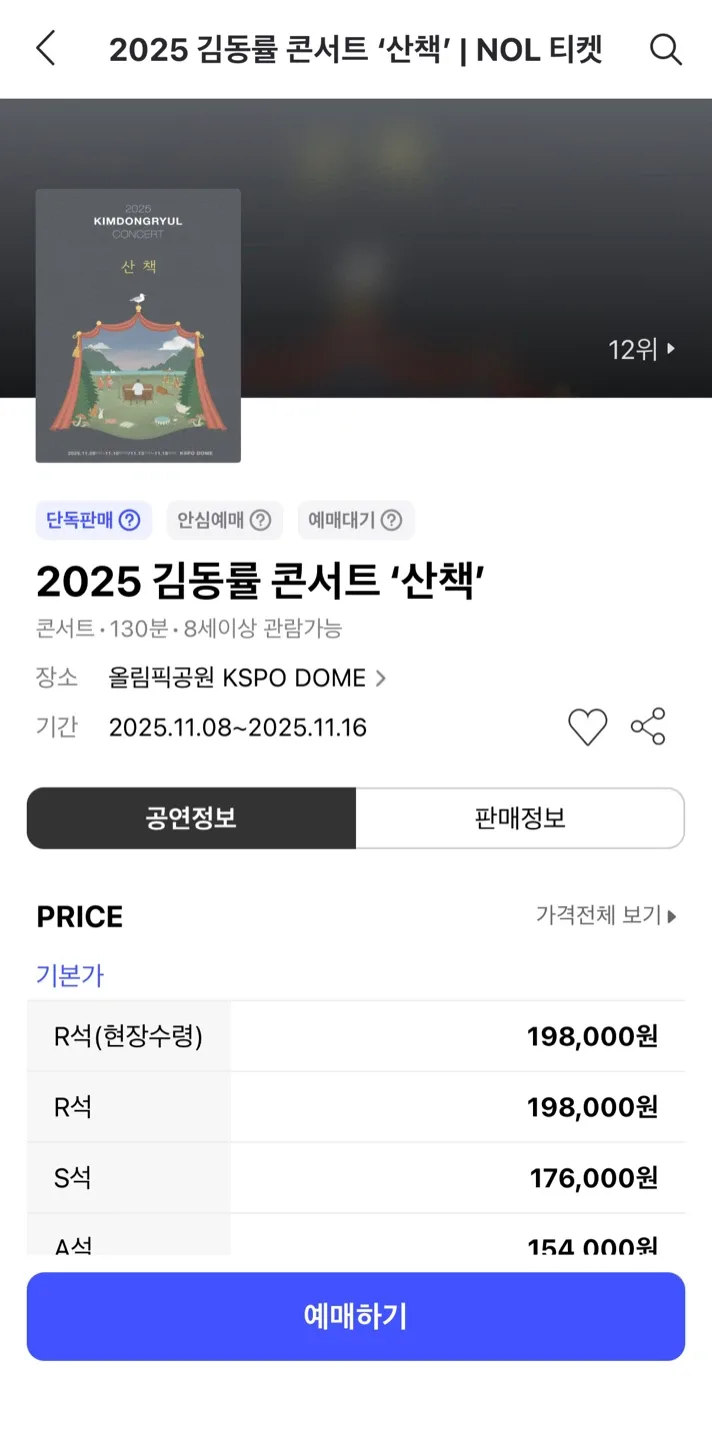Viewport: 712px width, 1440px height.
Task: Switch to the 공연정보 tab
Action: (x=191, y=818)
